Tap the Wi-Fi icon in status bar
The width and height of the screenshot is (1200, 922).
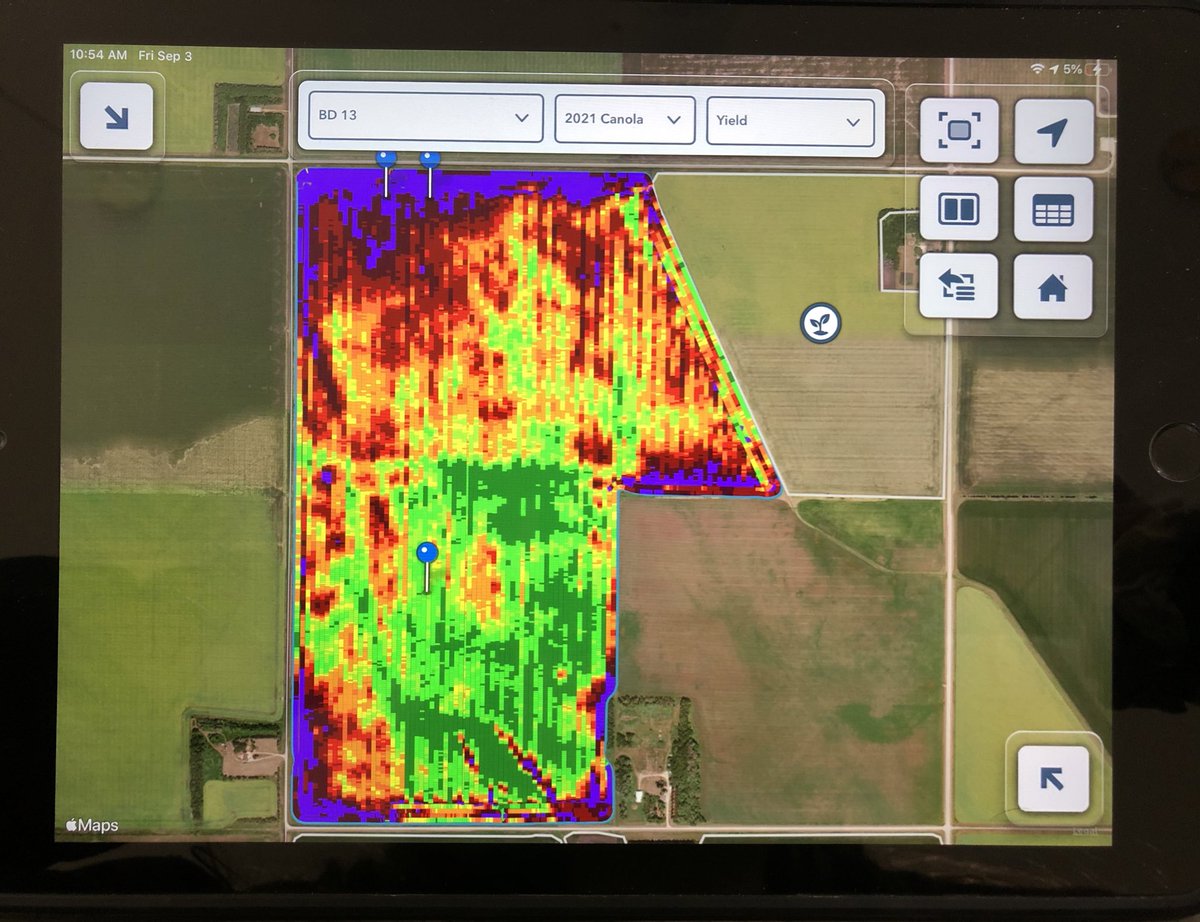click(x=1038, y=68)
